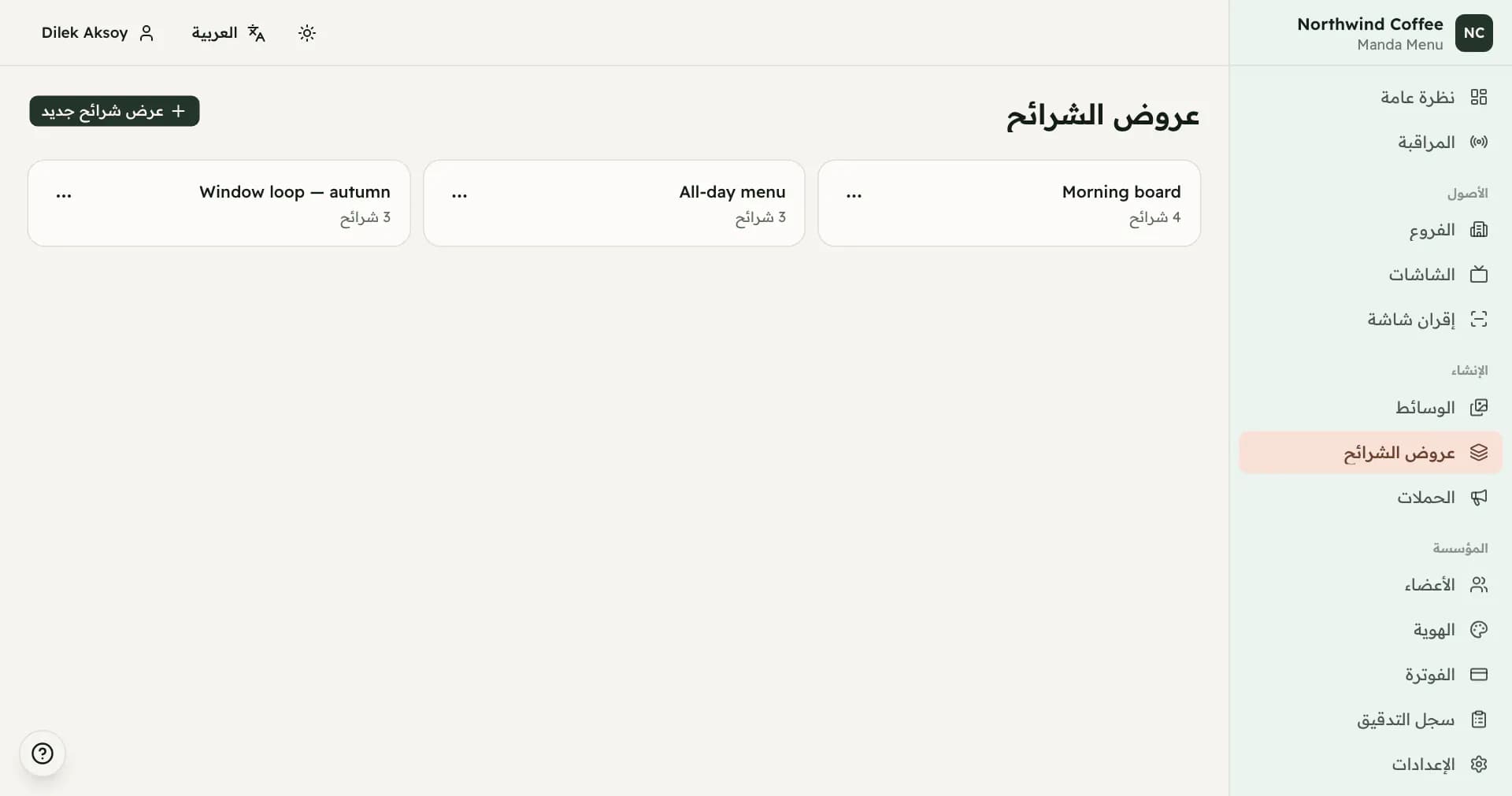1512x796 pixels.
Task: Go to إقران شاشة in sidebar
Action: (1371, 319)
